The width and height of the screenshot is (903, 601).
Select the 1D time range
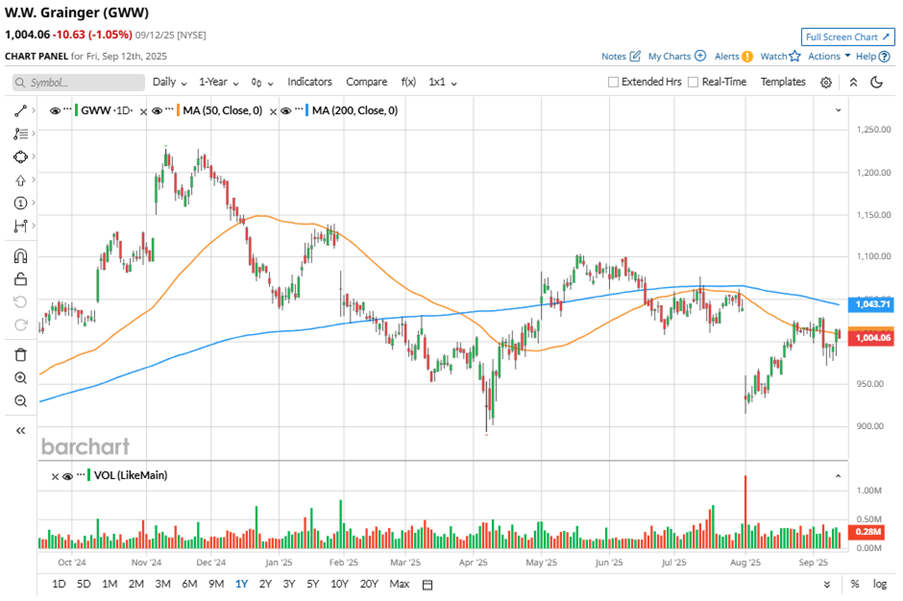pyautogui.click(x=59, y=584)
